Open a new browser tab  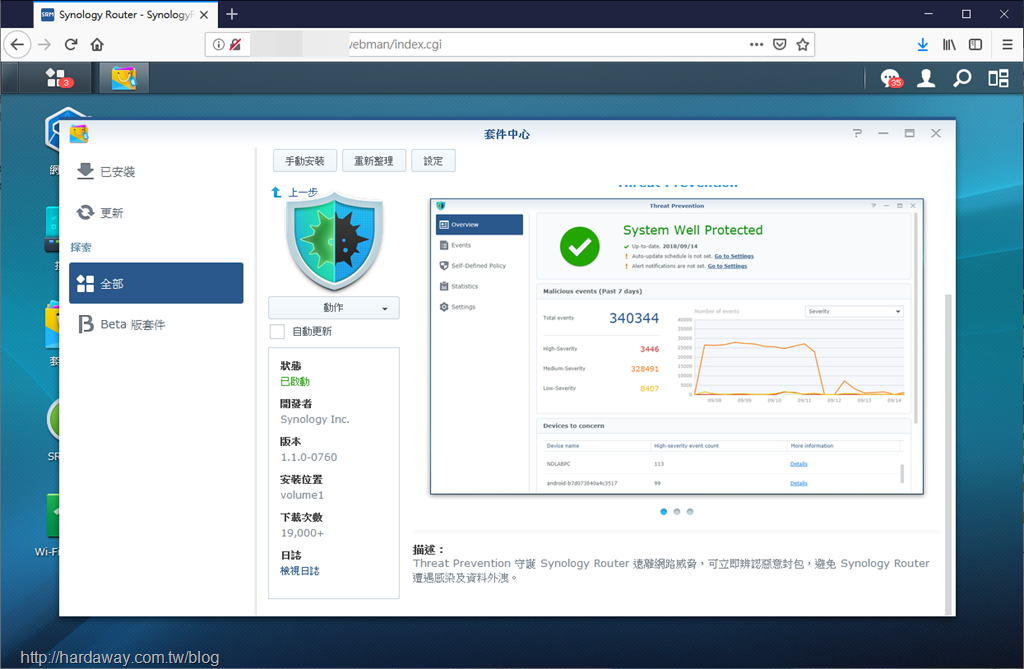point(232,14)
